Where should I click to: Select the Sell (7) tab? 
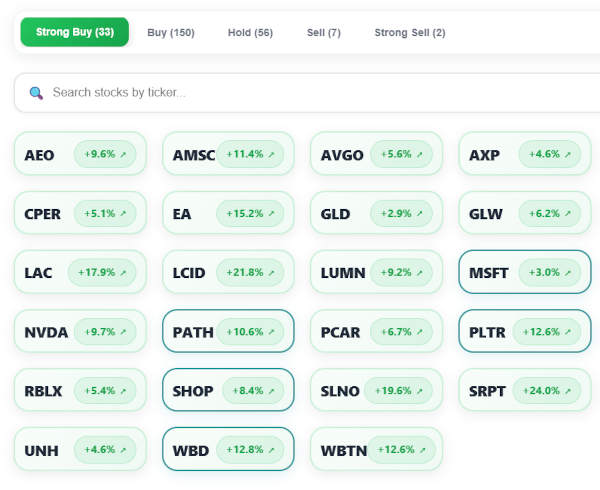(323, 33)
